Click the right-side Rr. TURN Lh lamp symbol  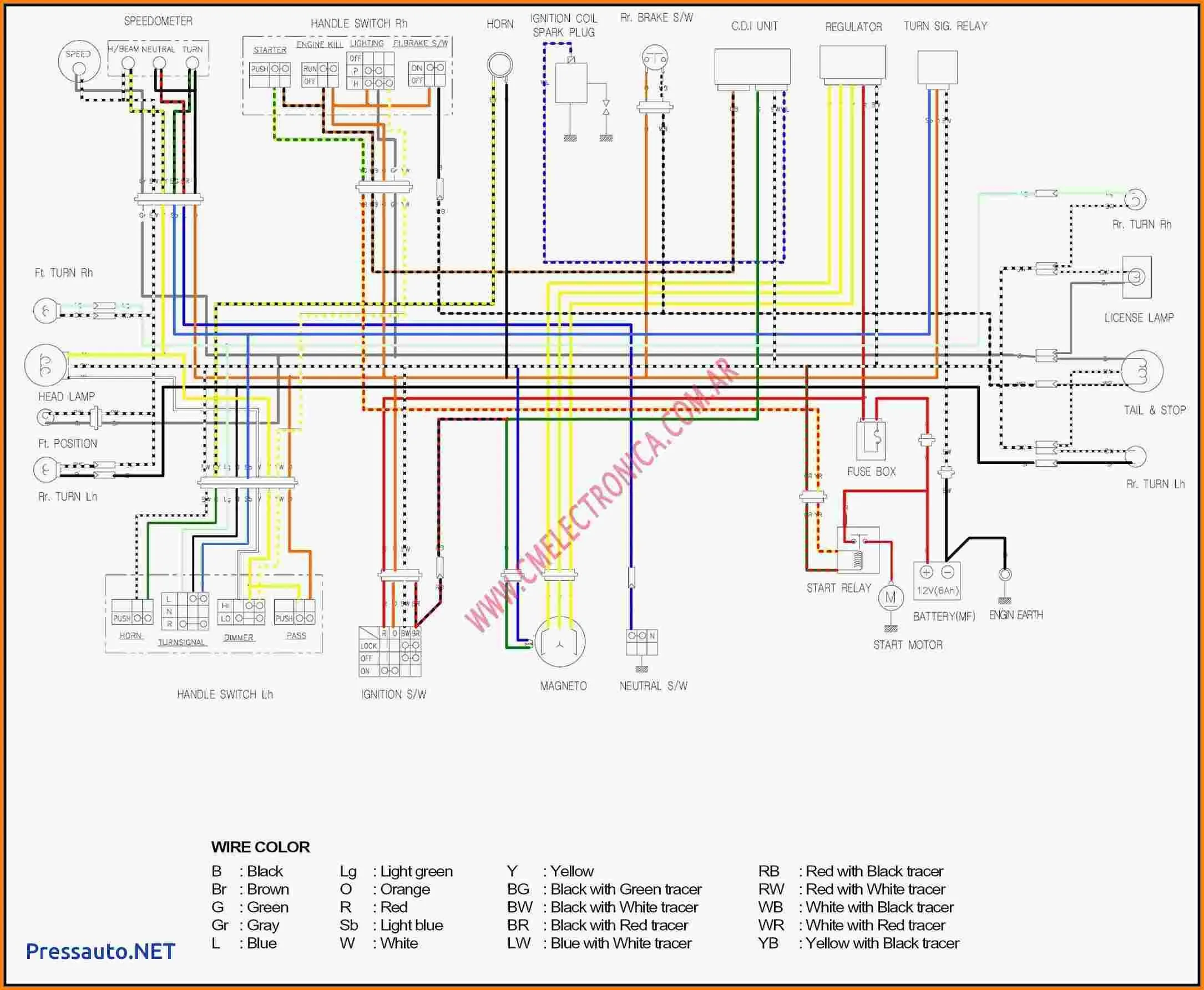1135,456
